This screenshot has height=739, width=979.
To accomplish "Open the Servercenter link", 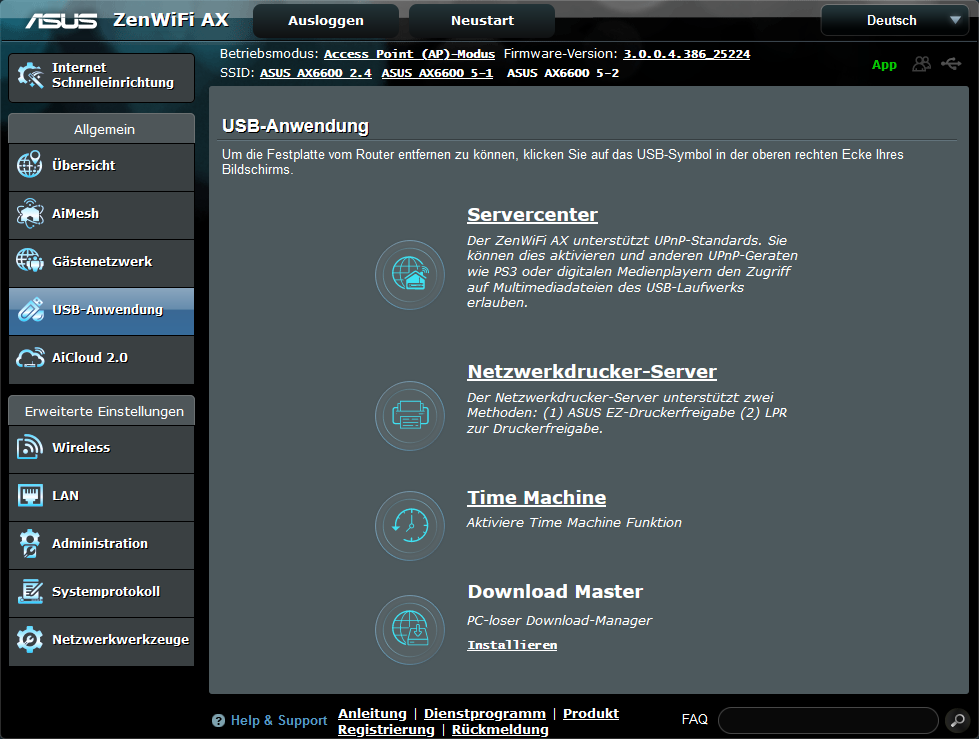I will 532,214.
